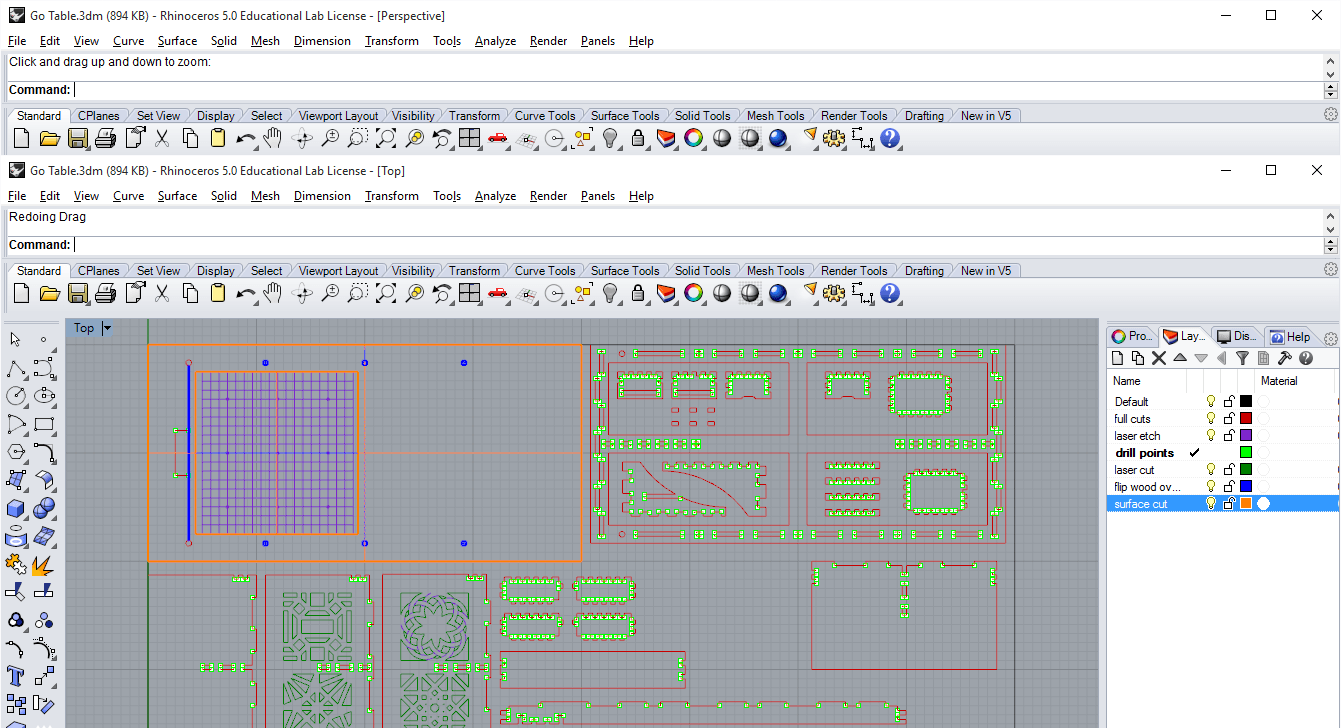Click Move layer up triangle in Layers panel

1180,358
